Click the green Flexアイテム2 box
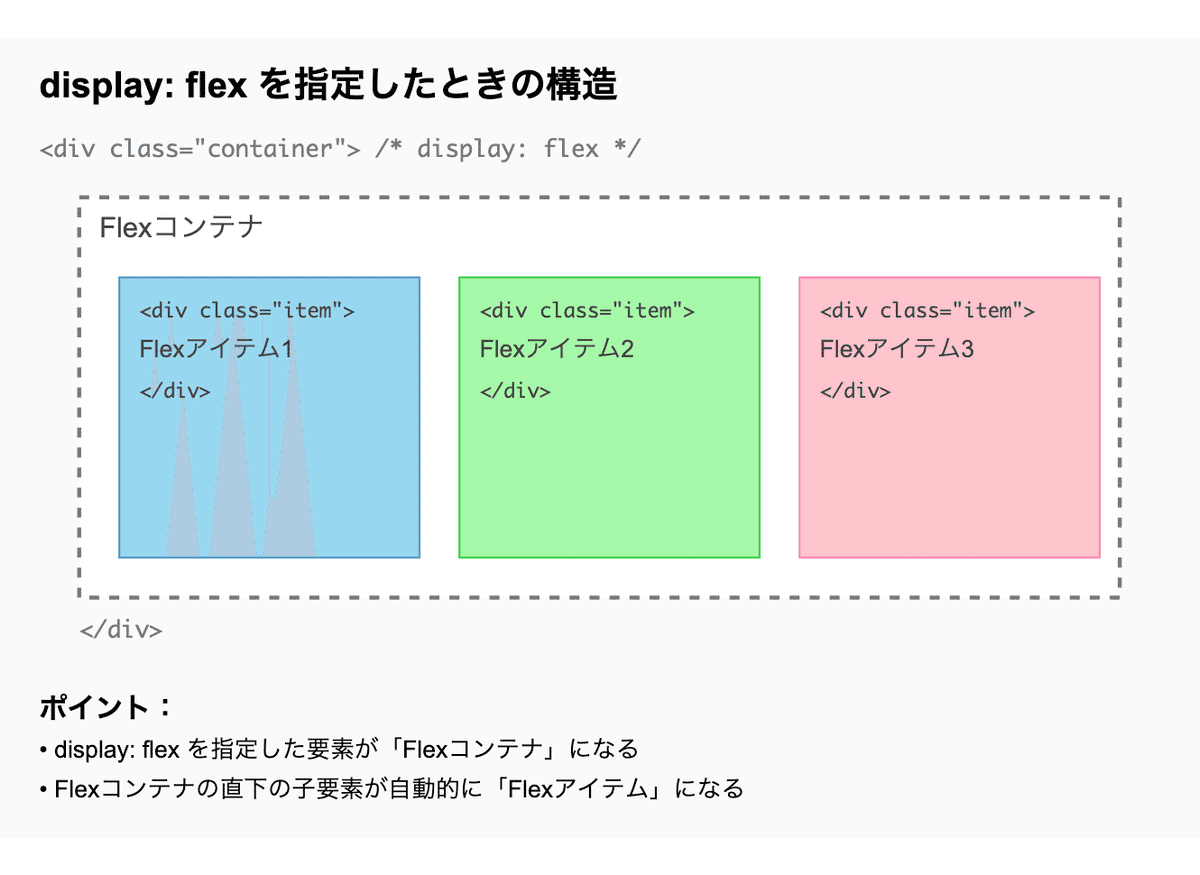Image resolution: width=1200 pixels, height=875 pixels. click(609, 417)
